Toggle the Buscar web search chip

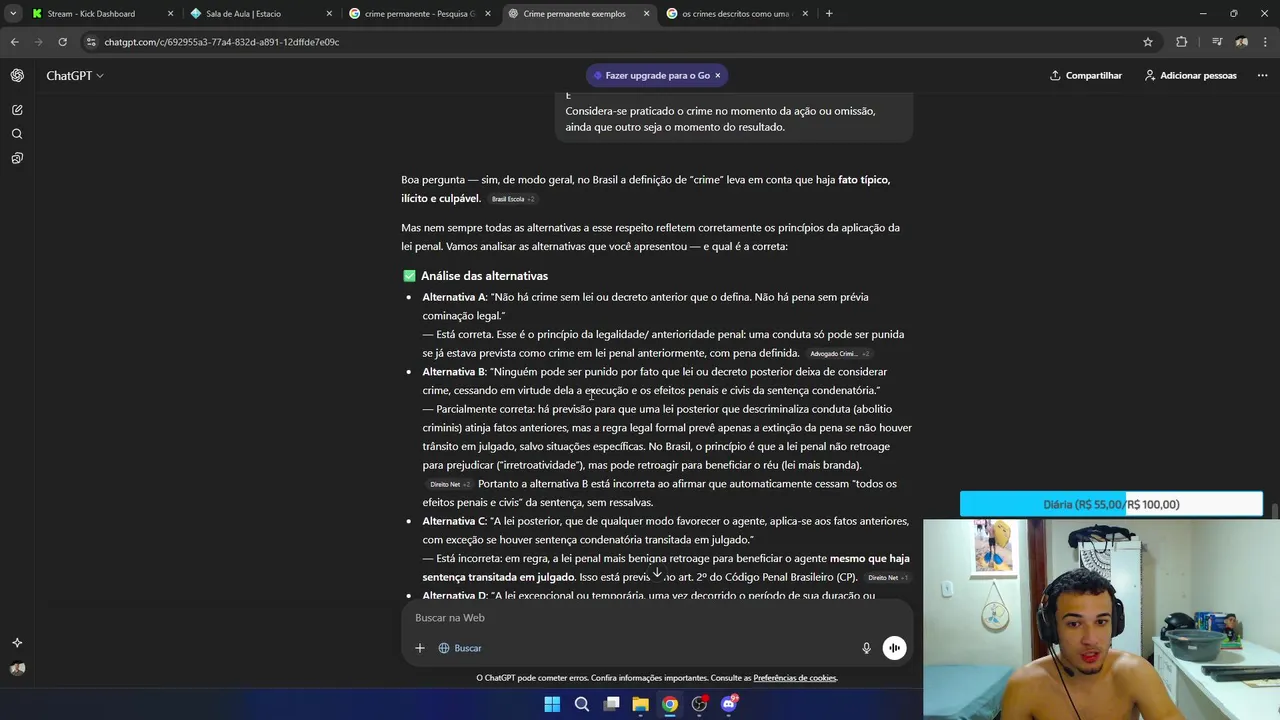[460, 648]
